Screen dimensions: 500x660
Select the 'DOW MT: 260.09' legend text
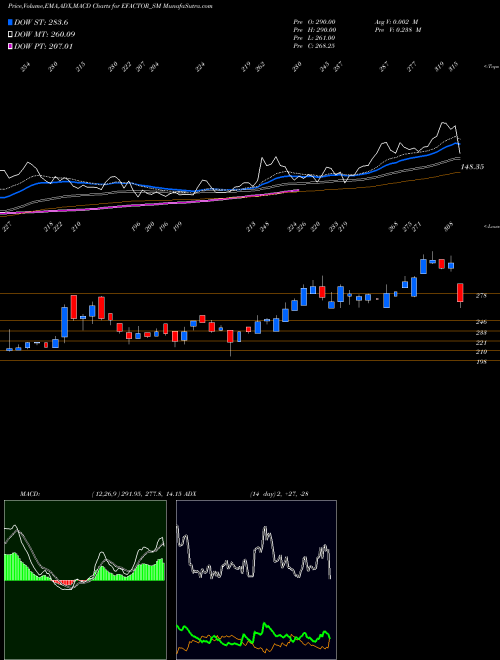coord(45,35)
